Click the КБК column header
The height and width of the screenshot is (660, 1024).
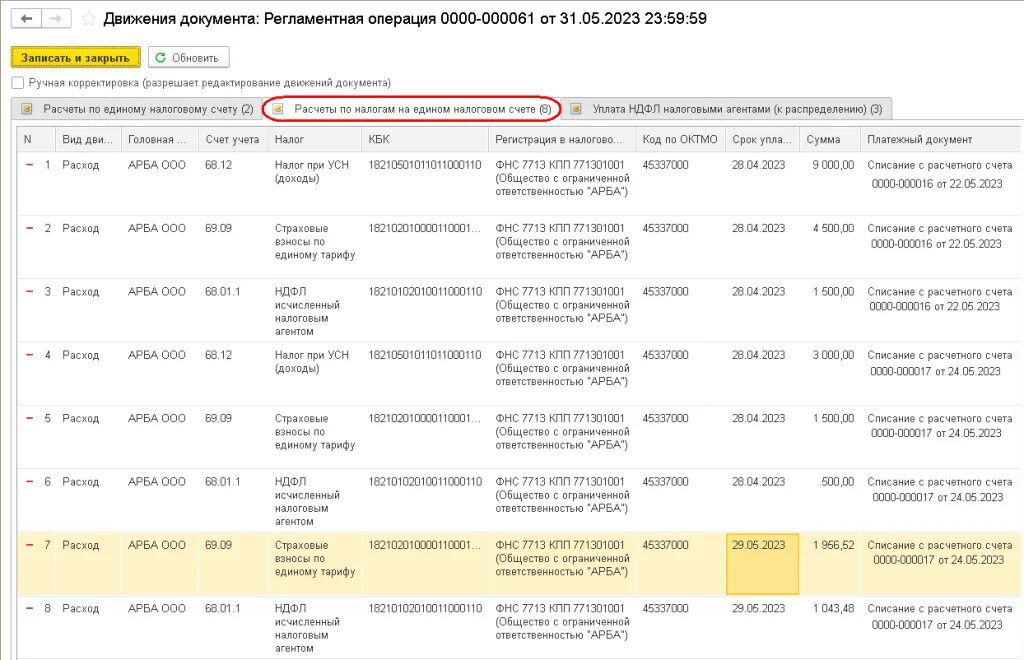[424, 139]
